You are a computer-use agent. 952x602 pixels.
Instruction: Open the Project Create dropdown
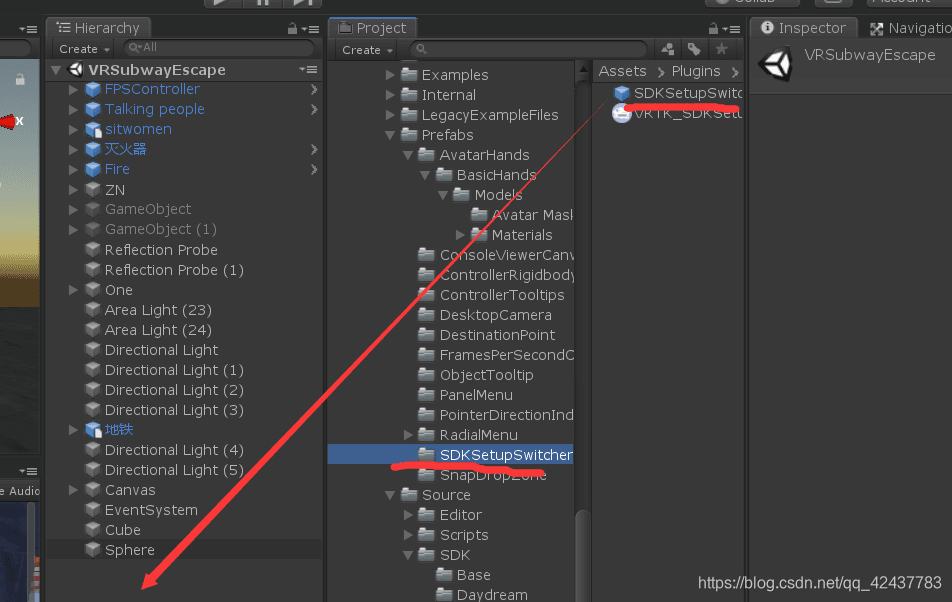tap(367, 49)
